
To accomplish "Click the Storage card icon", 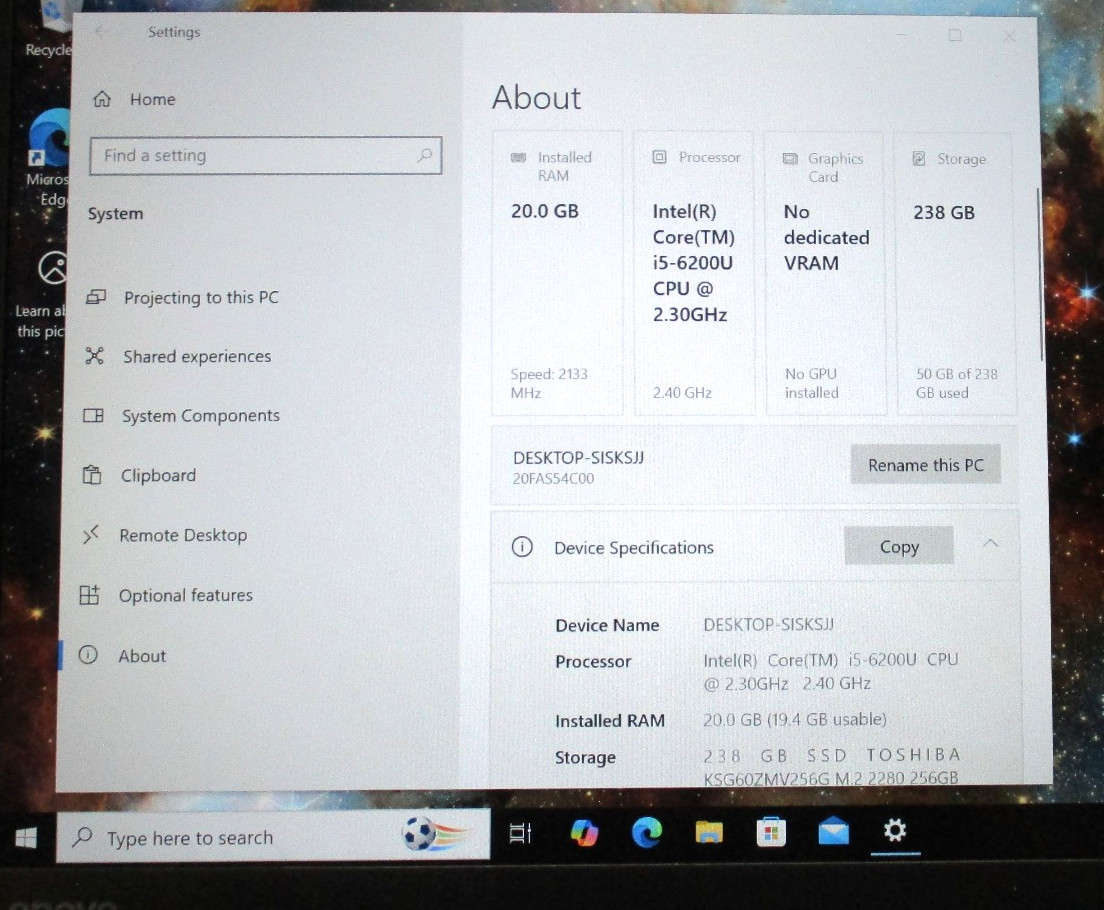I will [919, 158].
